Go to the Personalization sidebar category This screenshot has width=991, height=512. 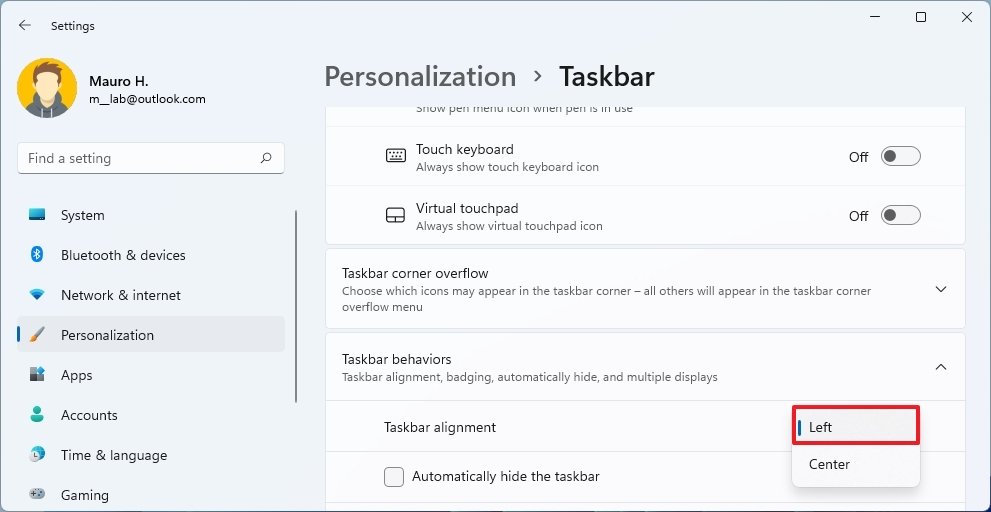[151, 335]
